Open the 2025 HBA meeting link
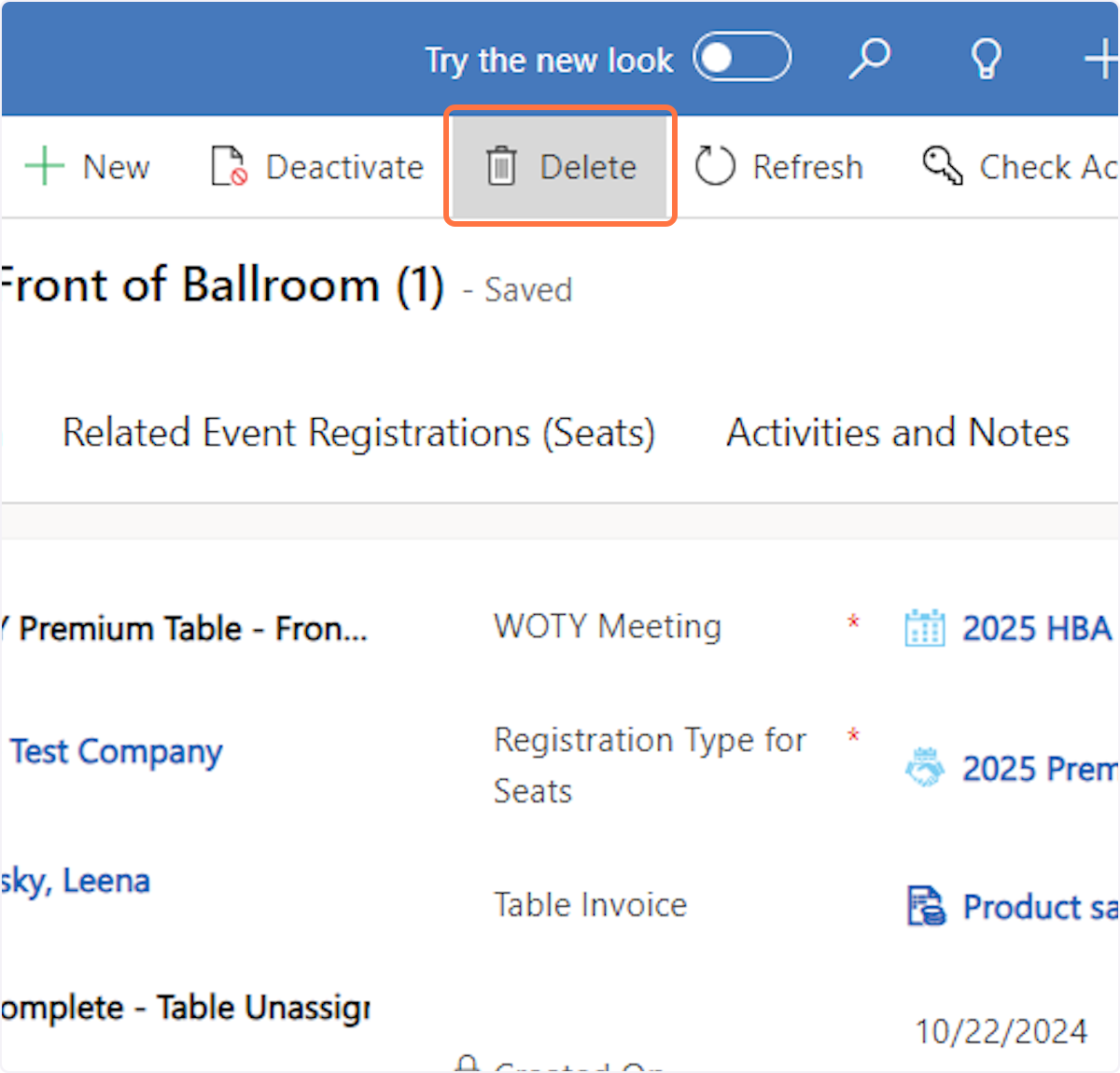The width and height of the screenshot is (1120, 1073). (x=1036, y=628)
